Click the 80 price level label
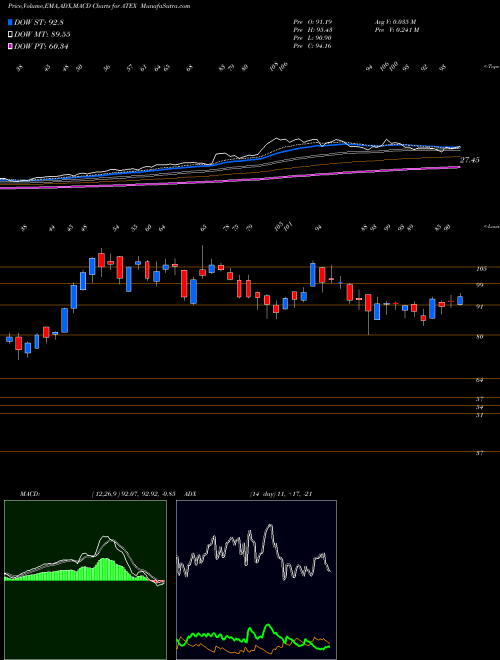 tap(479, 336)
